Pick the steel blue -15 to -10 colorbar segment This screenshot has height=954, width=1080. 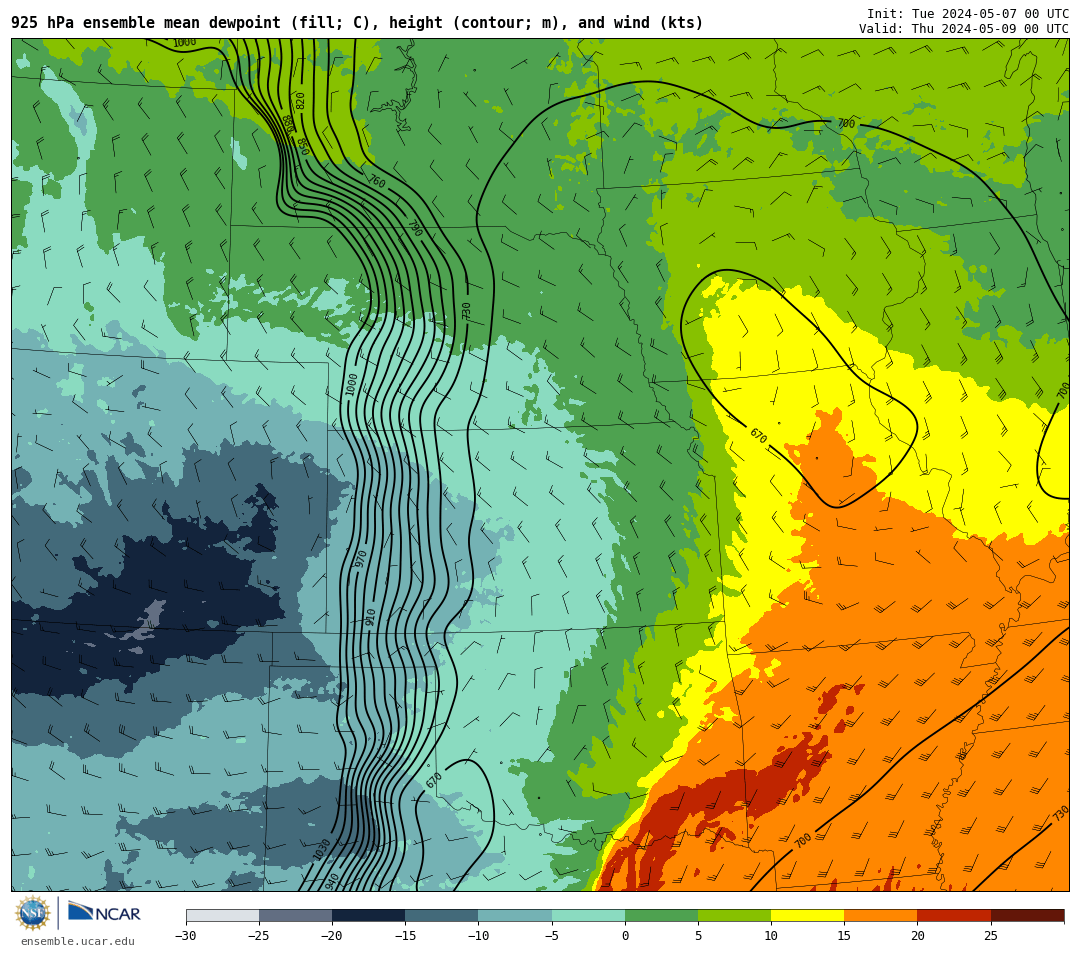(442, 916)
